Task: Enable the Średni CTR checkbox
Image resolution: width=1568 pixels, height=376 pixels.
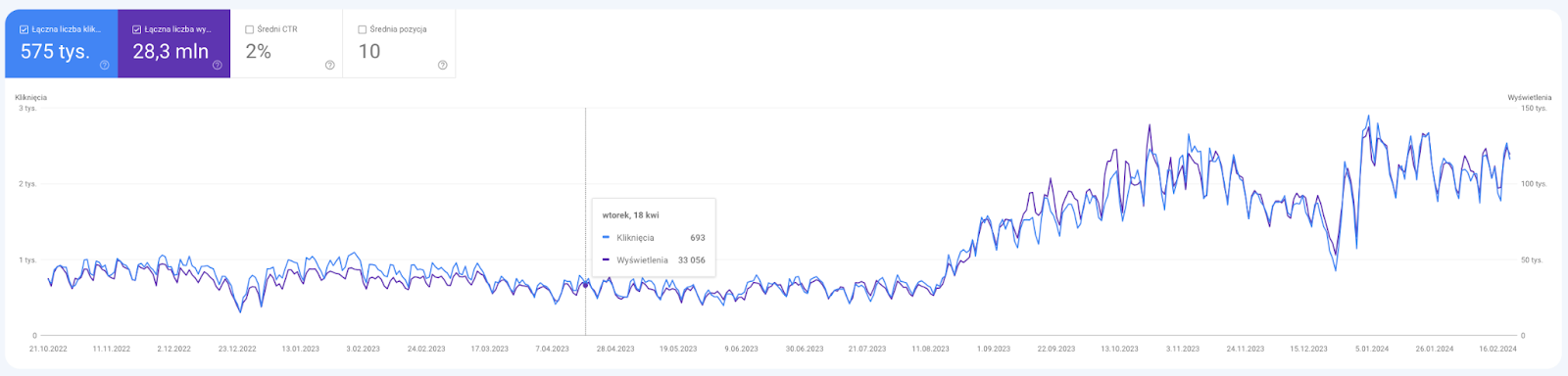Action: click(250, 29)
